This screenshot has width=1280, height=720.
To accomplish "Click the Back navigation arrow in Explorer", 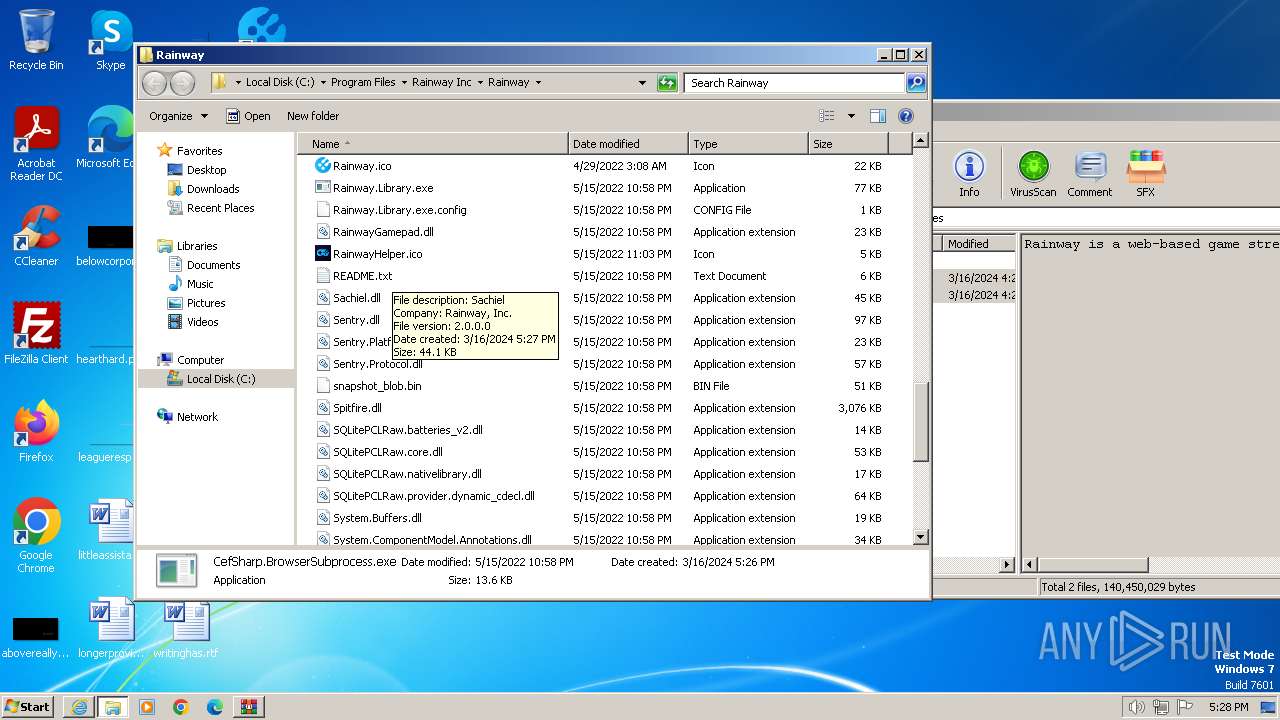I will (x=154, y=83).
